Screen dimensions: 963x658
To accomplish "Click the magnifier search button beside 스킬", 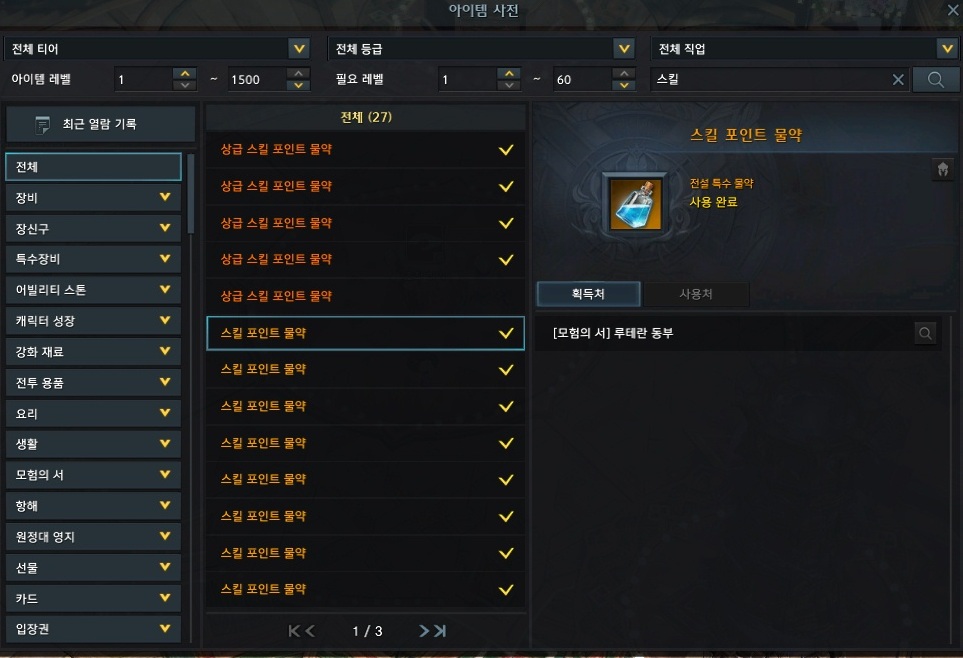I will tap(935, 80).
